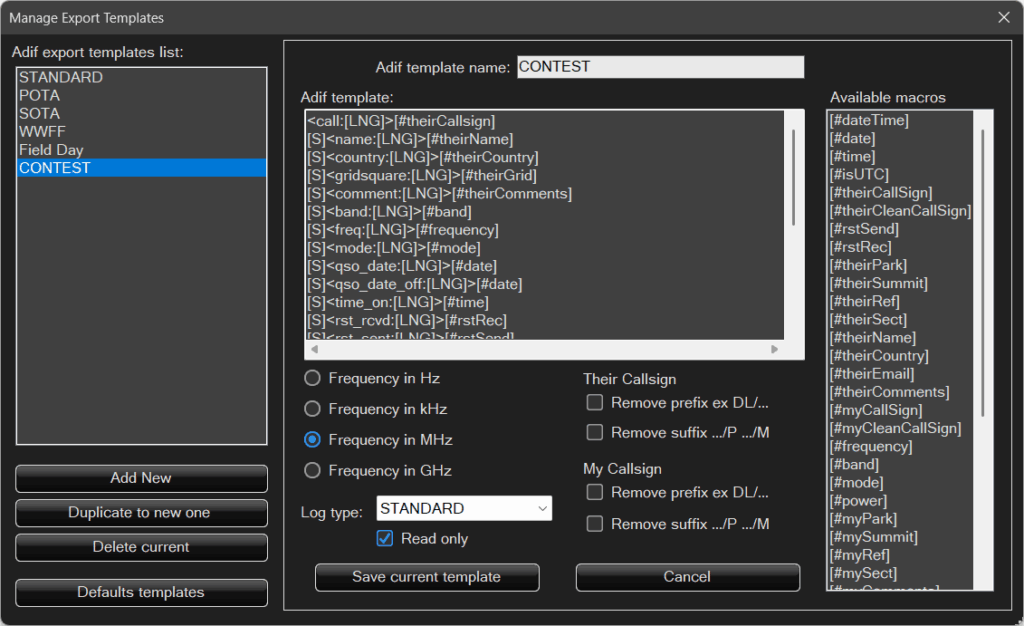Screen dimensions: 1024x626
Task: Click the Cancel button
Action: 687,577
